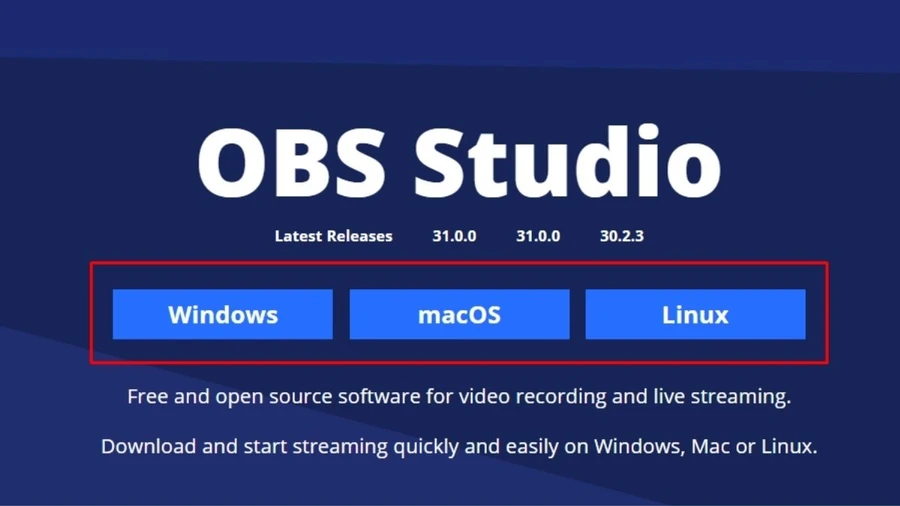Screen dimensions: 900x506
Task: Click the "OBS Studio" heading
Action: (459, 162)
